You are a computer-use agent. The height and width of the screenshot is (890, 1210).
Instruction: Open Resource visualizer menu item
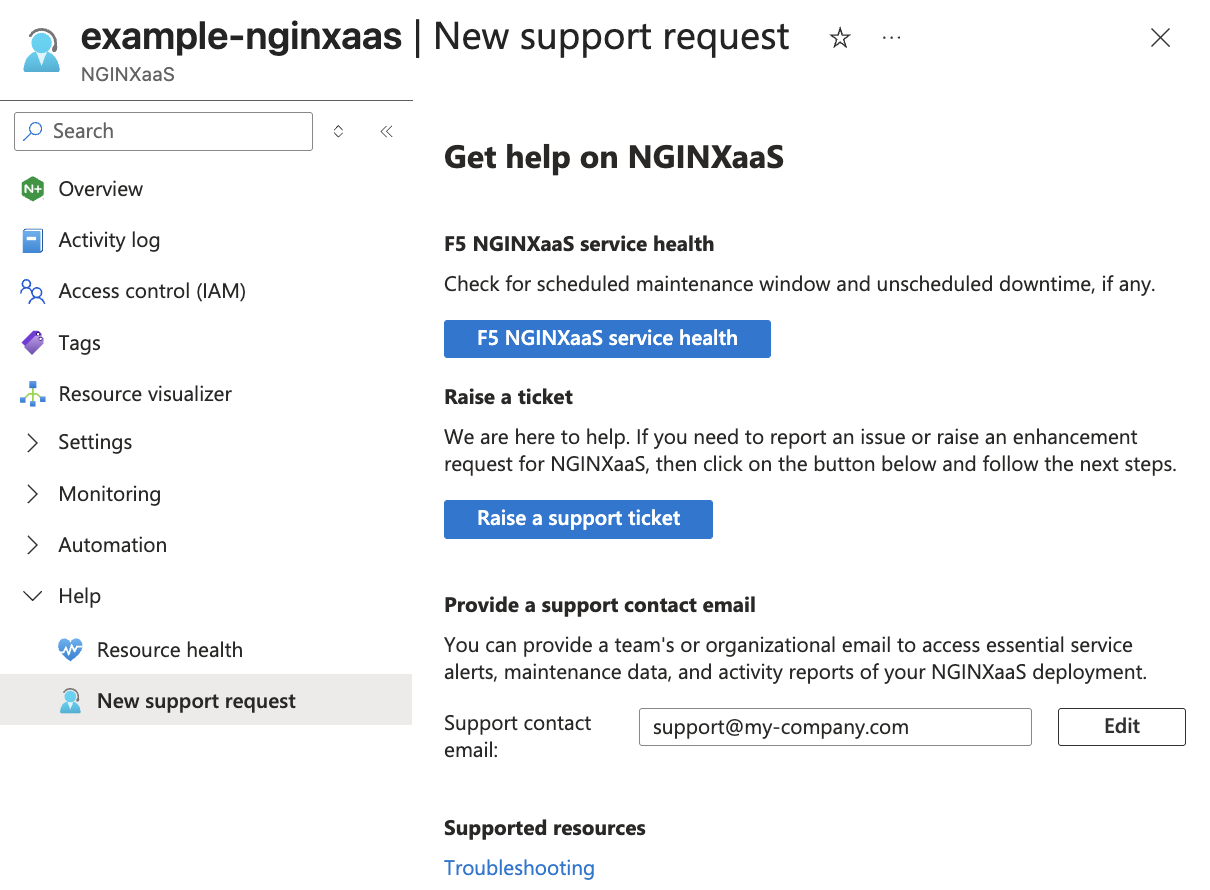(x=145, y=394)
